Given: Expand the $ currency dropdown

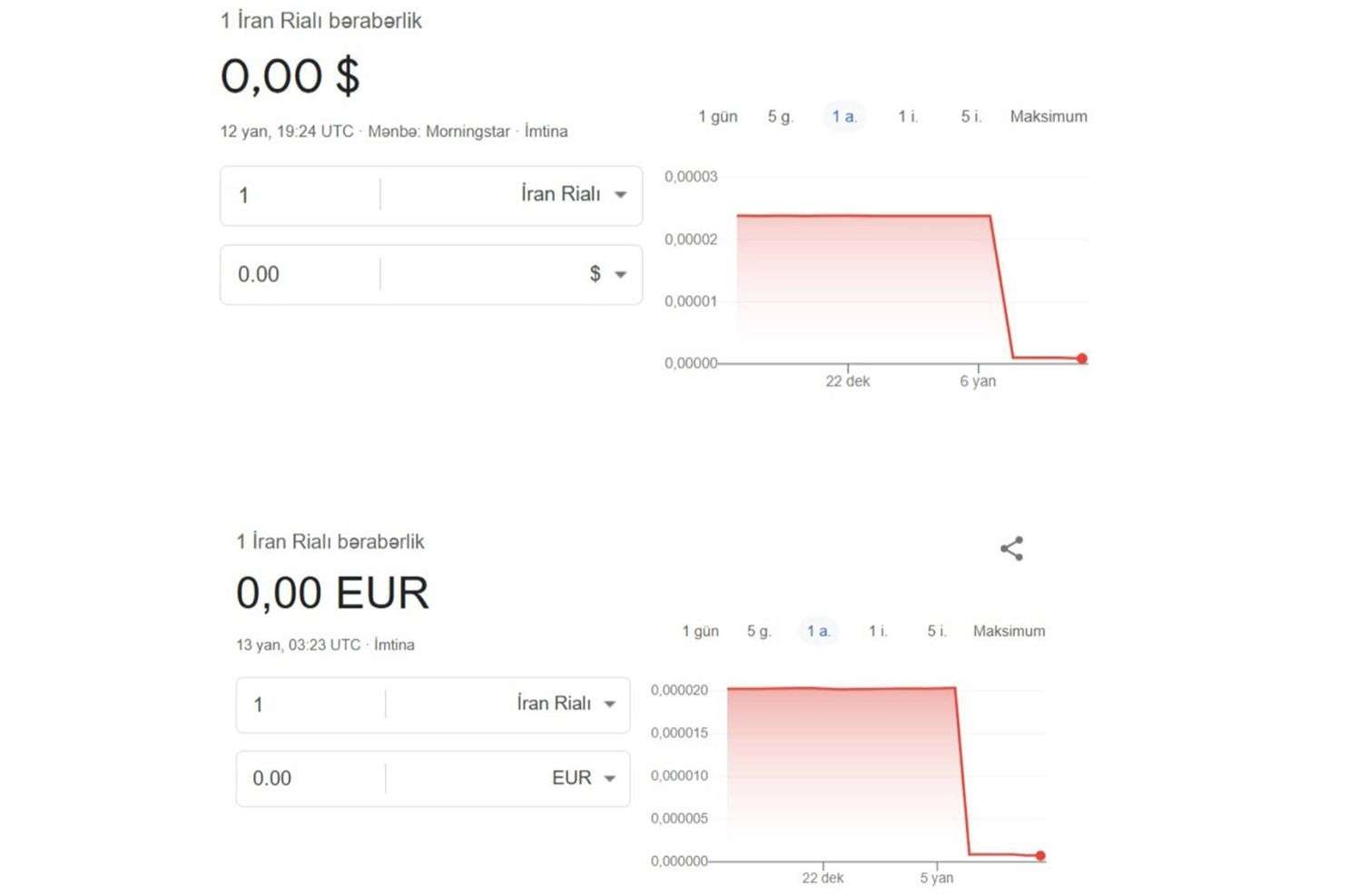Looking at the screenshot, I should 607,274.
